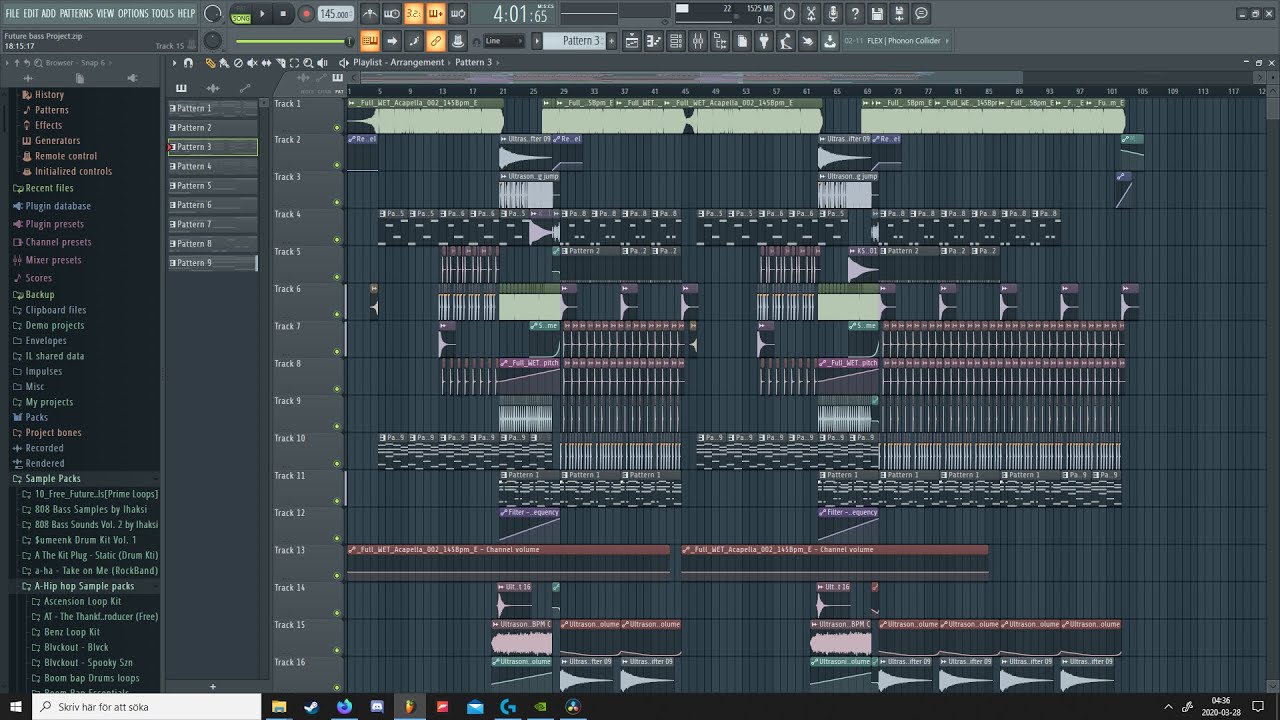Switch between Pat and Song mode
This screenshot has width=1280, height=720.
pyautogui.click(x=241, y=14)
